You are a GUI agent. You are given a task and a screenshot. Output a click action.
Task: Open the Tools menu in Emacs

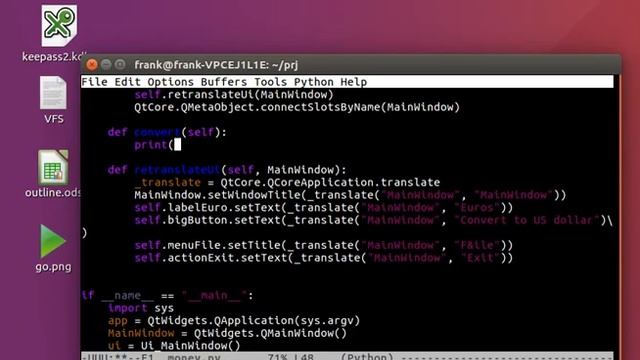point(270,82)
